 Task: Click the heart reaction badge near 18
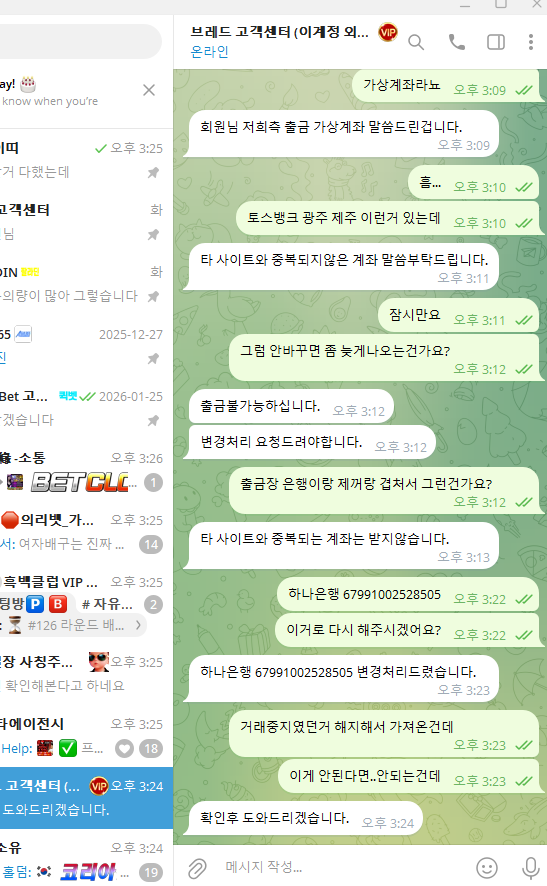124,749
